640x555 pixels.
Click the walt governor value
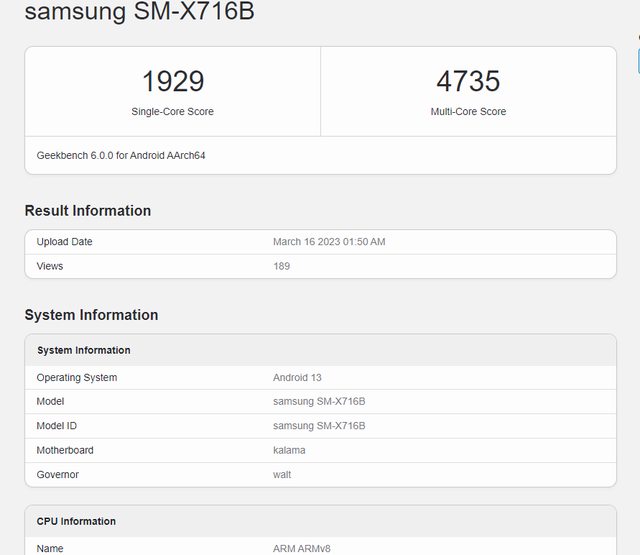282,474
